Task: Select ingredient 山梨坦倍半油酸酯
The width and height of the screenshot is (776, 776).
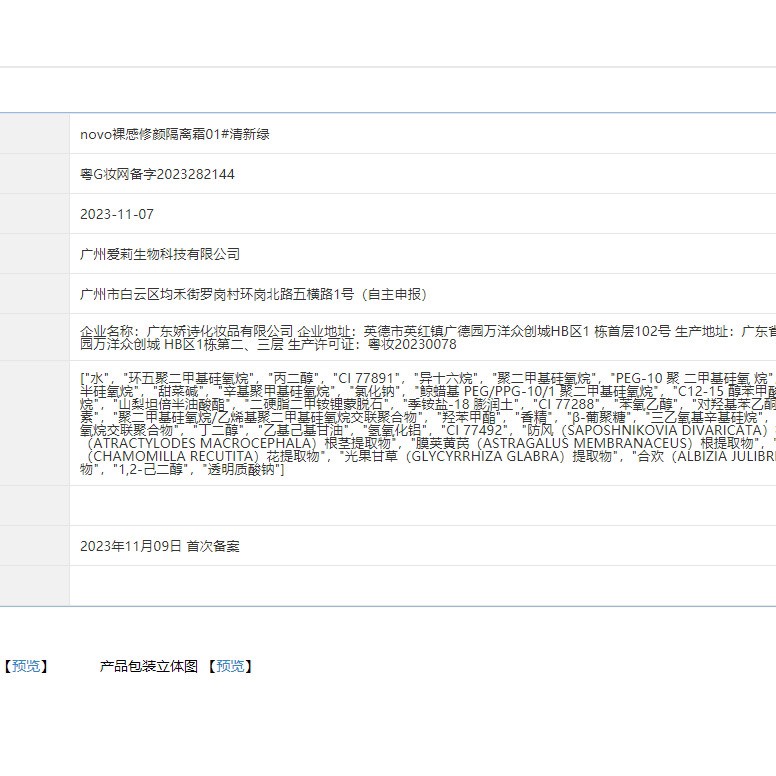Action: (172, 404)
